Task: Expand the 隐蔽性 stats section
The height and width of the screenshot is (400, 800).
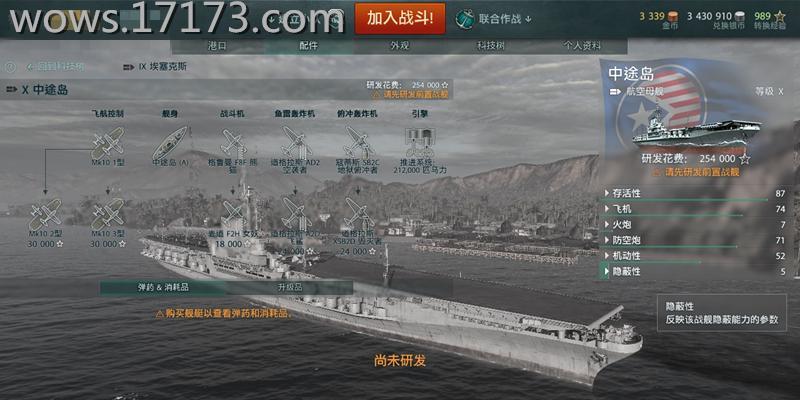Action: 694,271
